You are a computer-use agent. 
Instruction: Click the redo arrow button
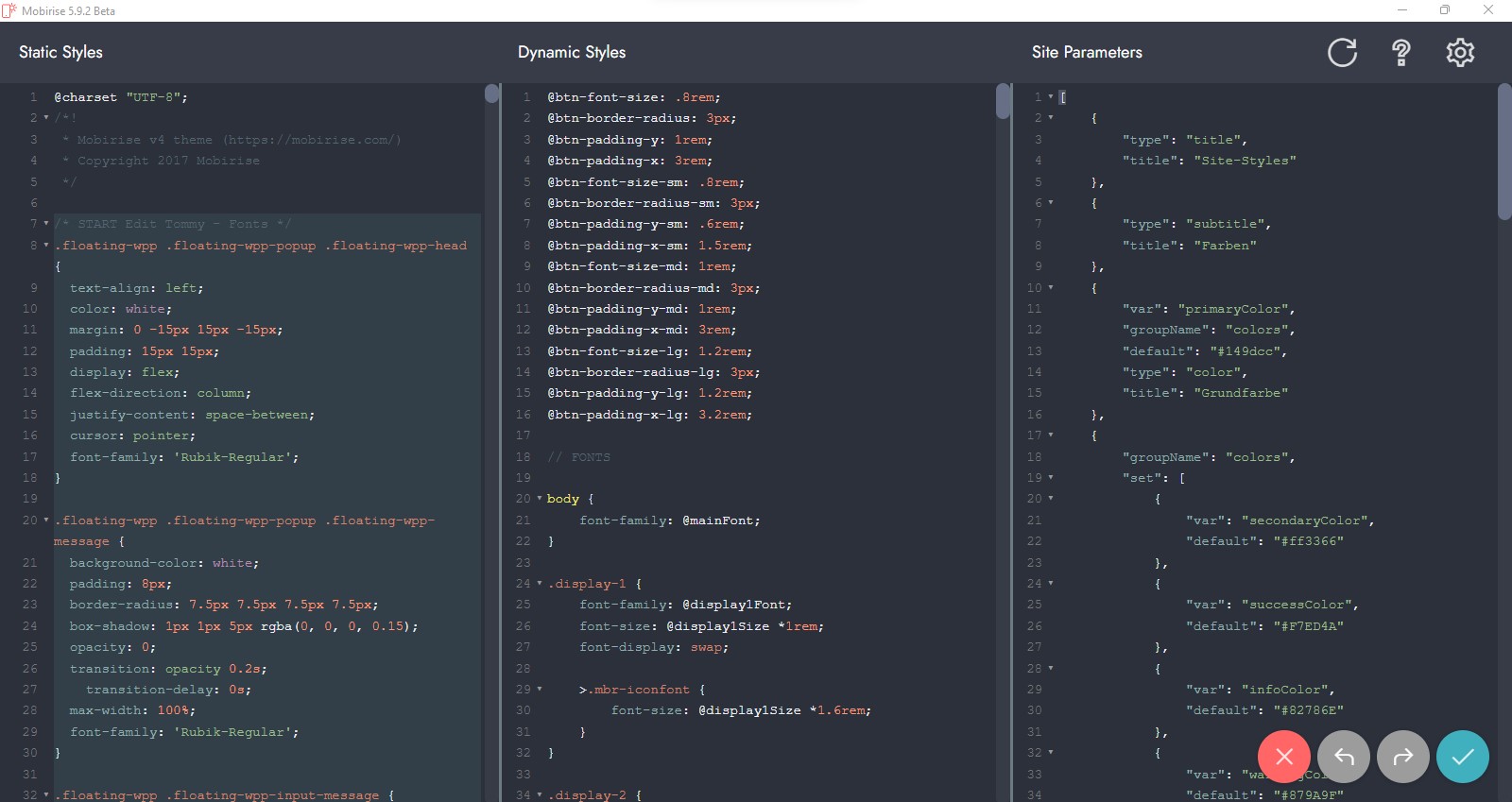1403,757
